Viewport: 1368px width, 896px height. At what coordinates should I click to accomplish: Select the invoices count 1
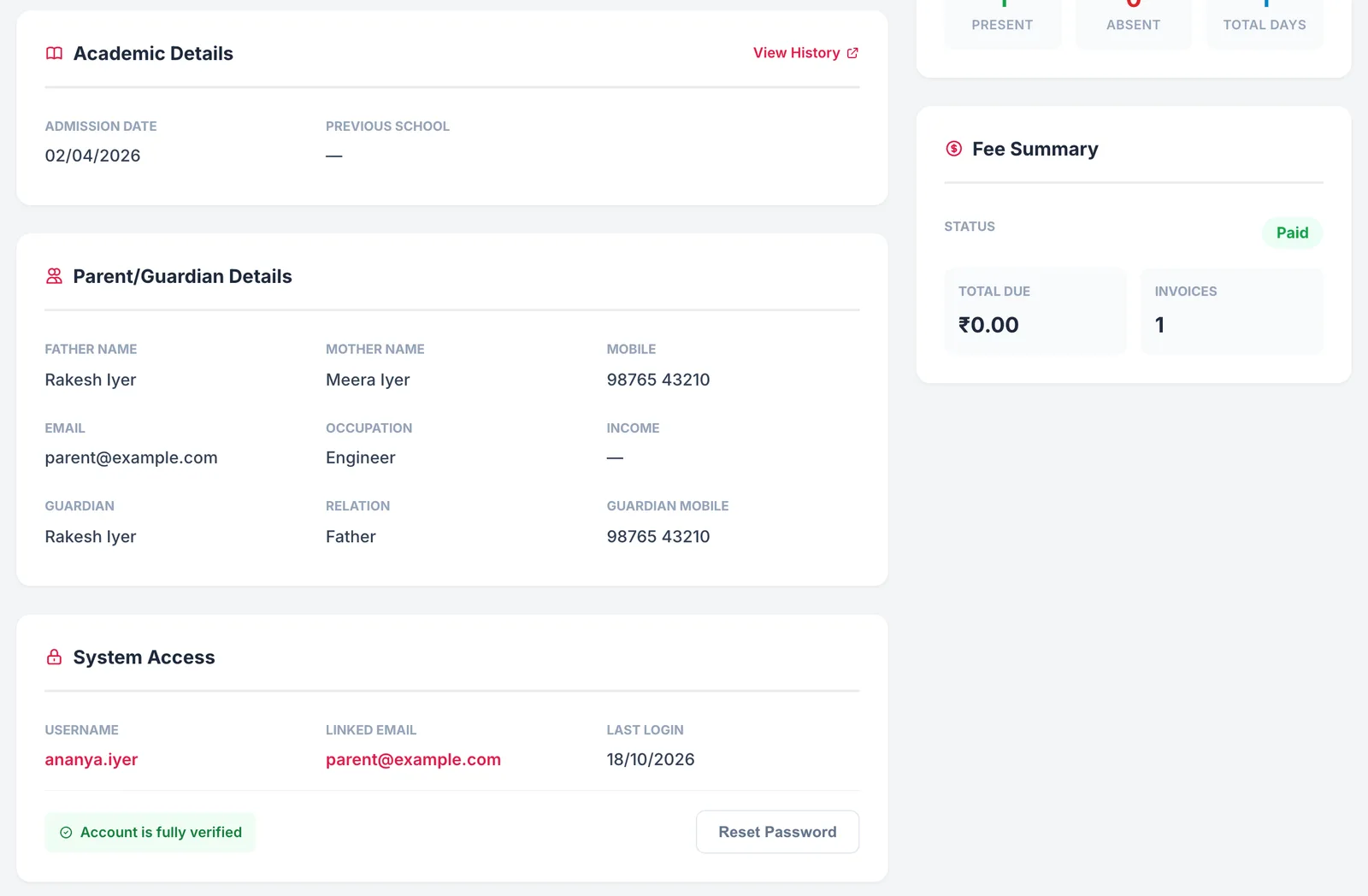(x=1159, y=325)
